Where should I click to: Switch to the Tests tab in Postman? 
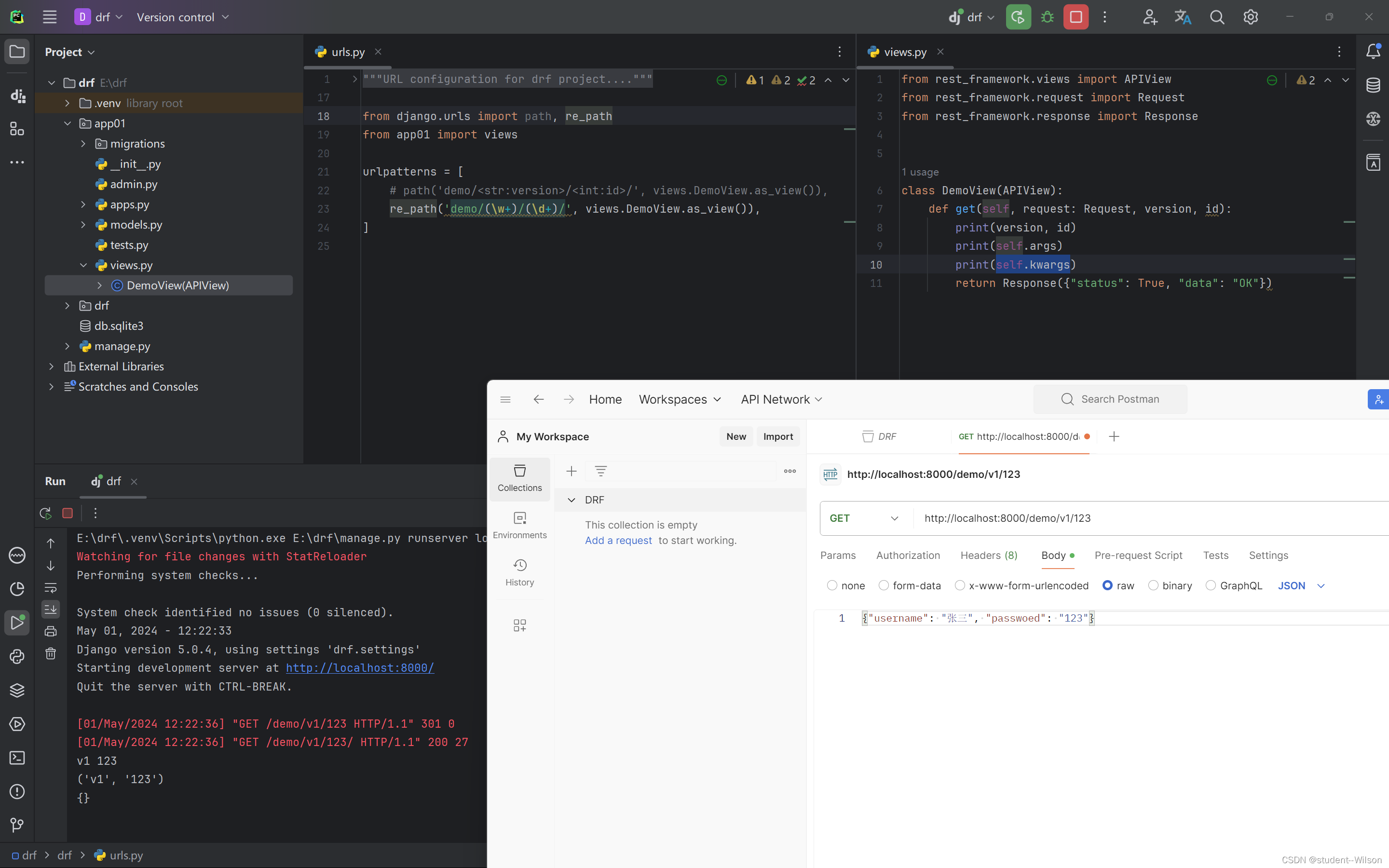click(x=1216, y=555)
